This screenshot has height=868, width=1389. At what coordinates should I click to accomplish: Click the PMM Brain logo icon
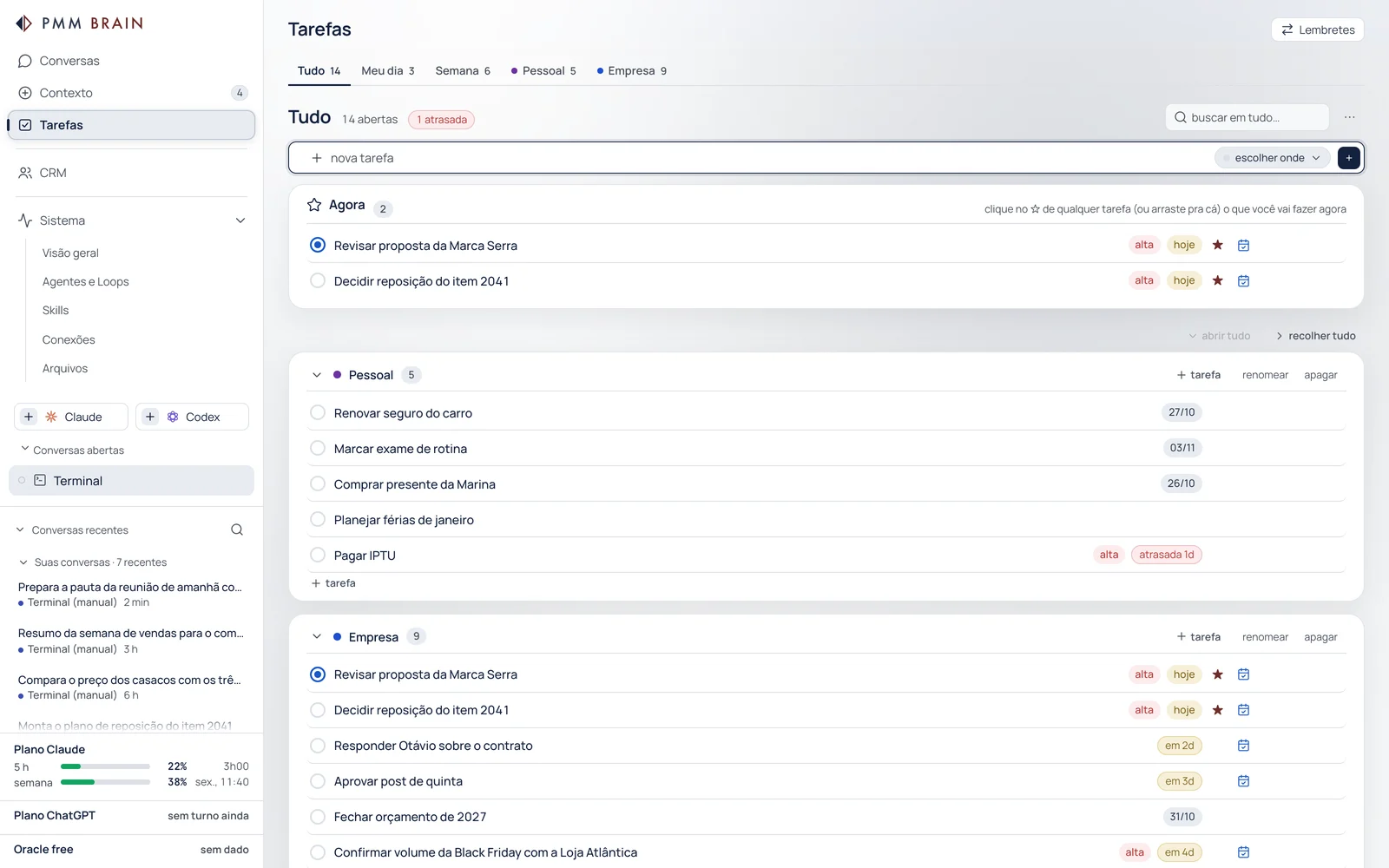(24, 23)
